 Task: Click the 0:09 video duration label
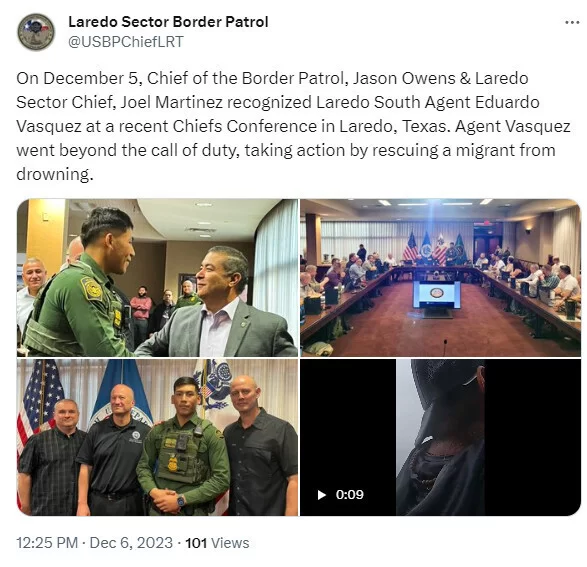[x=350, y=495]
